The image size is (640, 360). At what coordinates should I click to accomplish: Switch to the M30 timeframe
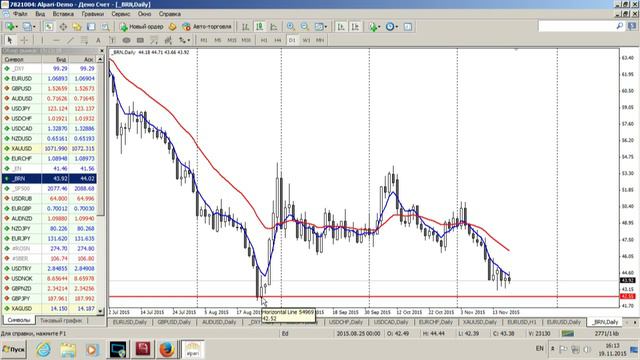(246, 40)
